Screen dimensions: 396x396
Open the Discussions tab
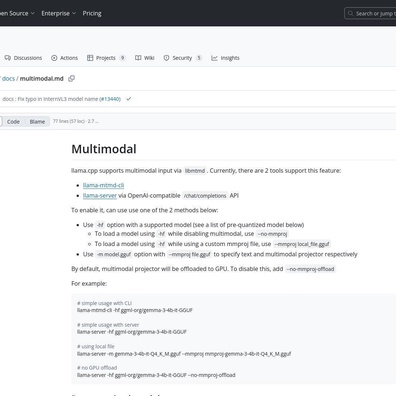coord(23,58)
